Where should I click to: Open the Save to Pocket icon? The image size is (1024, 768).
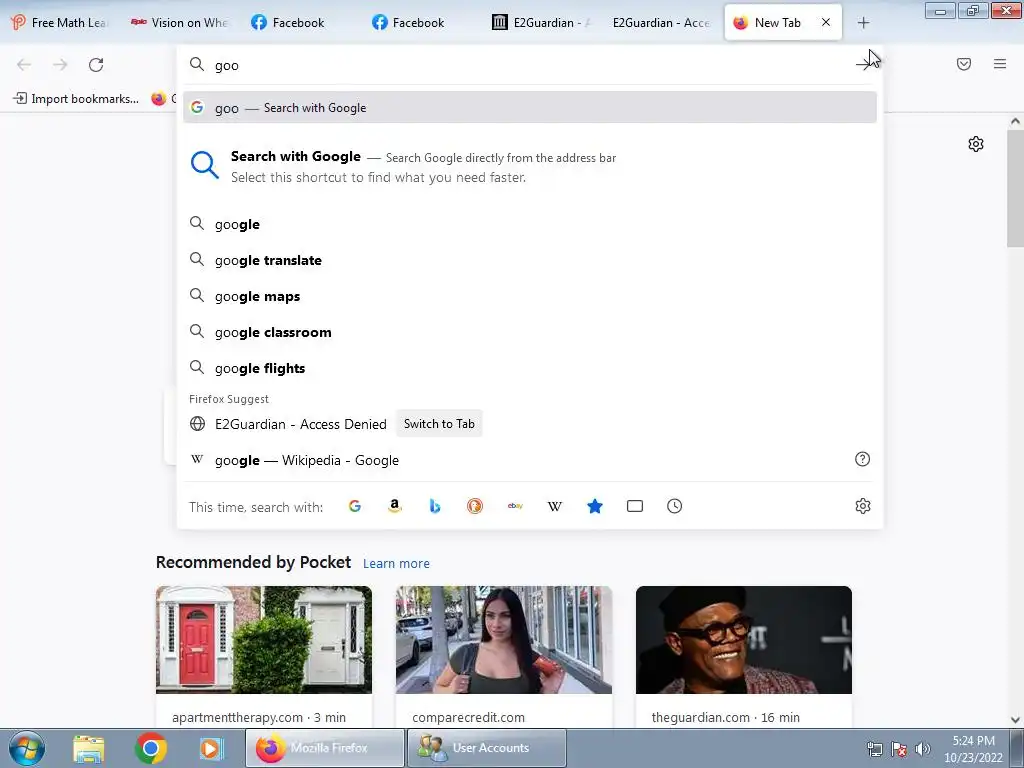(964, 64)
